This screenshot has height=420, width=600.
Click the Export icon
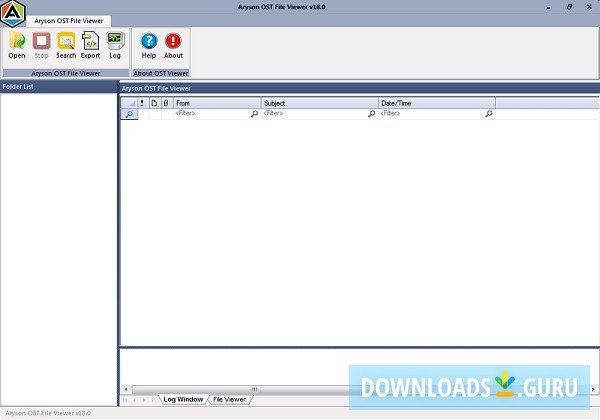click(90, 45)
